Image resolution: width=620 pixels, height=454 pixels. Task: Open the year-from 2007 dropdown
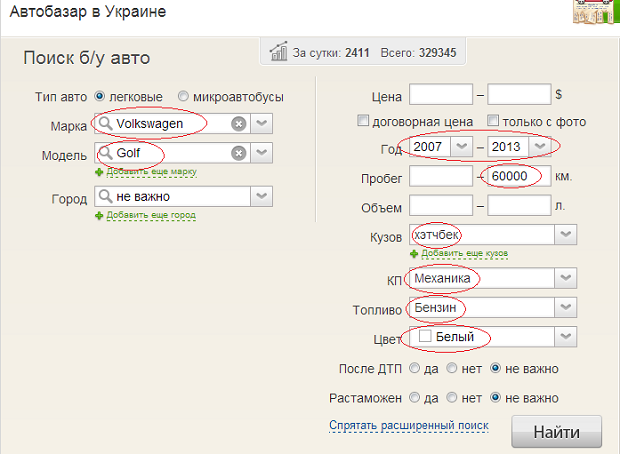coord(461,147)
